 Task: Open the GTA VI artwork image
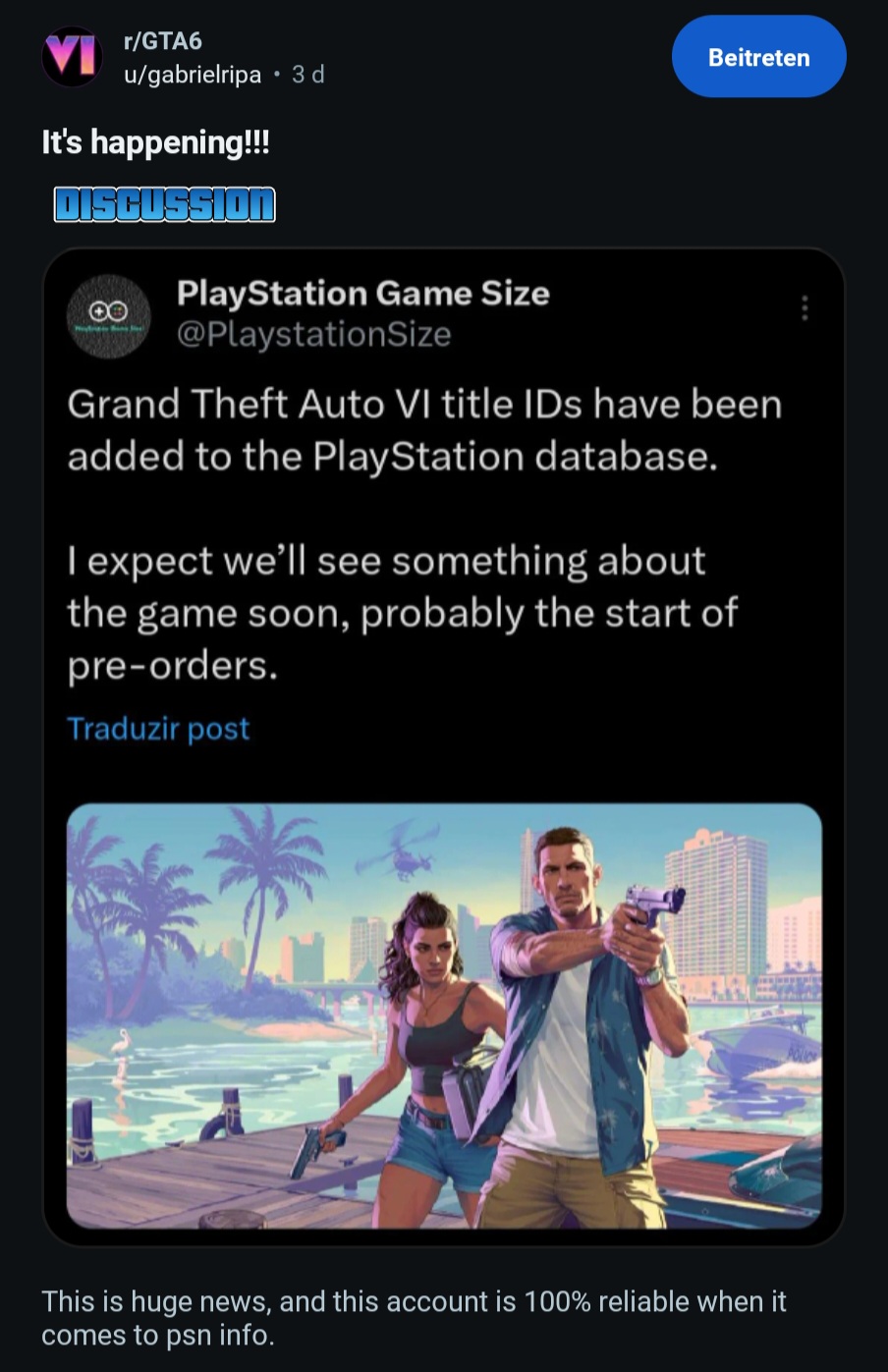pyautogui.click(x=444, y=1015)
